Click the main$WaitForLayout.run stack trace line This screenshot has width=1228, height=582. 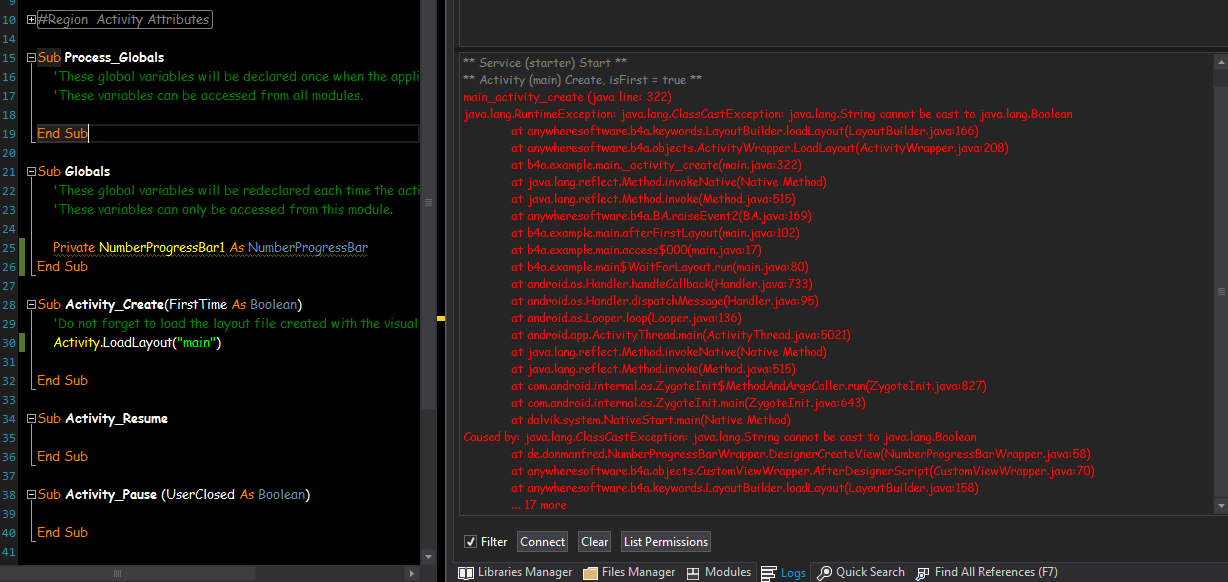(659, 267)
